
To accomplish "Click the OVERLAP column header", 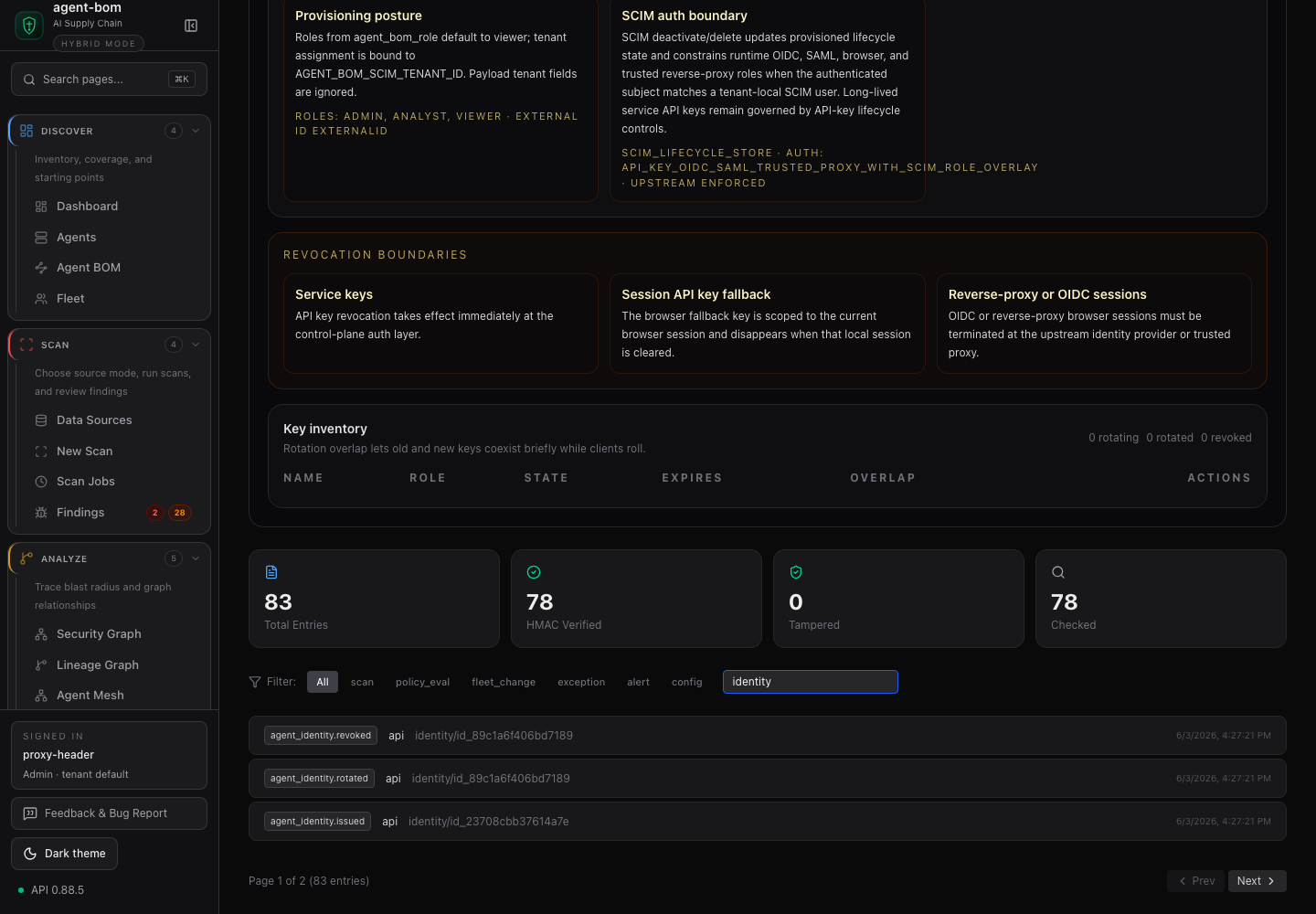I will click(883, 478).
